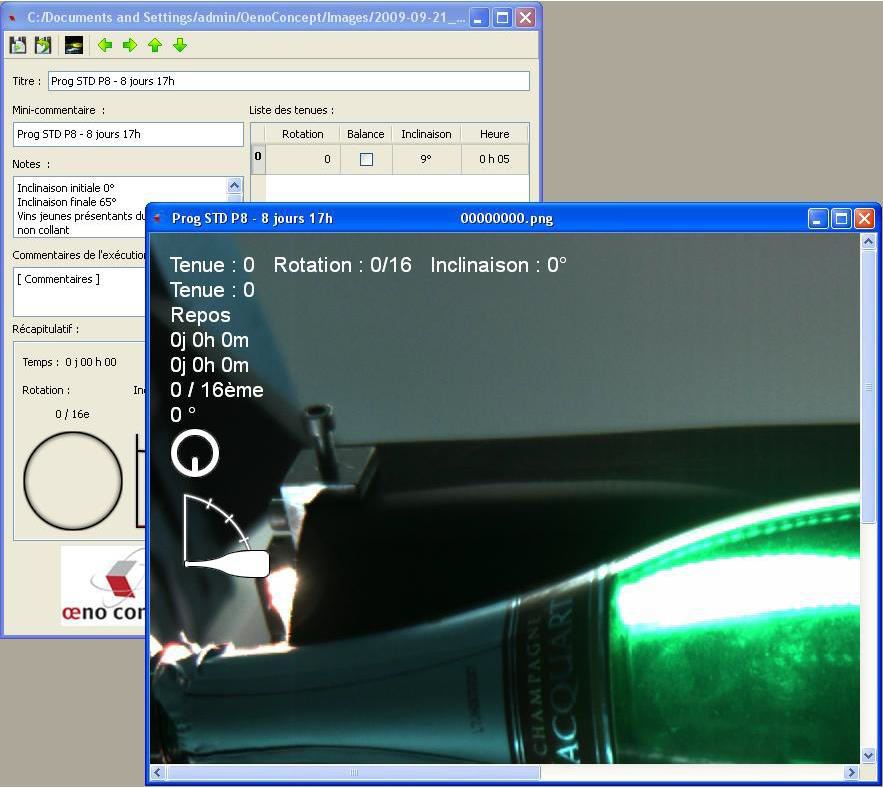This screenshot has width=883, height=788.
Task: Click the Heure cell '0 h 05'
Action: click(494, 159)
